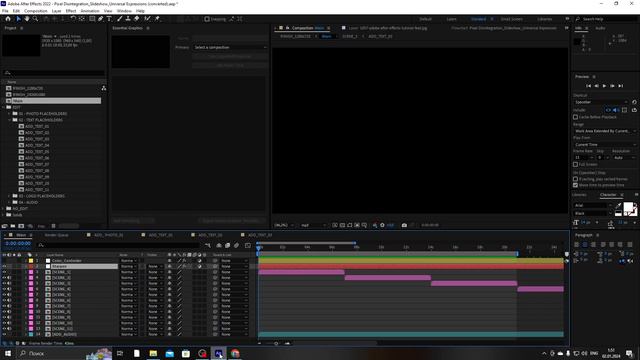Hide layer 14 audio layer eye icon
The height and width of the screenshot is (360, 640).
pyautogui.click(x=4, y=334)
